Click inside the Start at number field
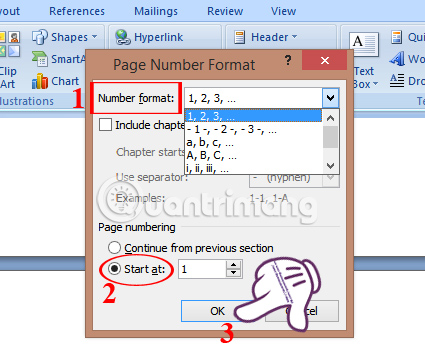 (202, 269)
